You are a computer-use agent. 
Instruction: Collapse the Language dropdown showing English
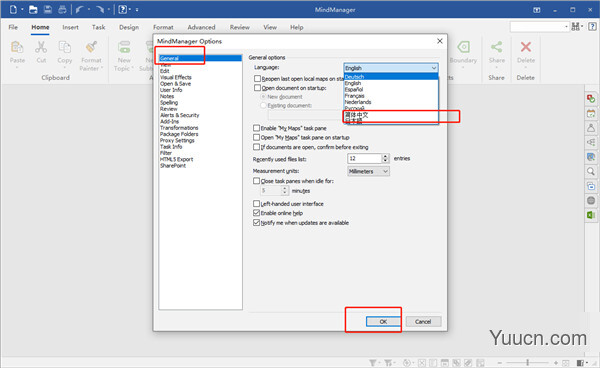click(x=391, y=68)
